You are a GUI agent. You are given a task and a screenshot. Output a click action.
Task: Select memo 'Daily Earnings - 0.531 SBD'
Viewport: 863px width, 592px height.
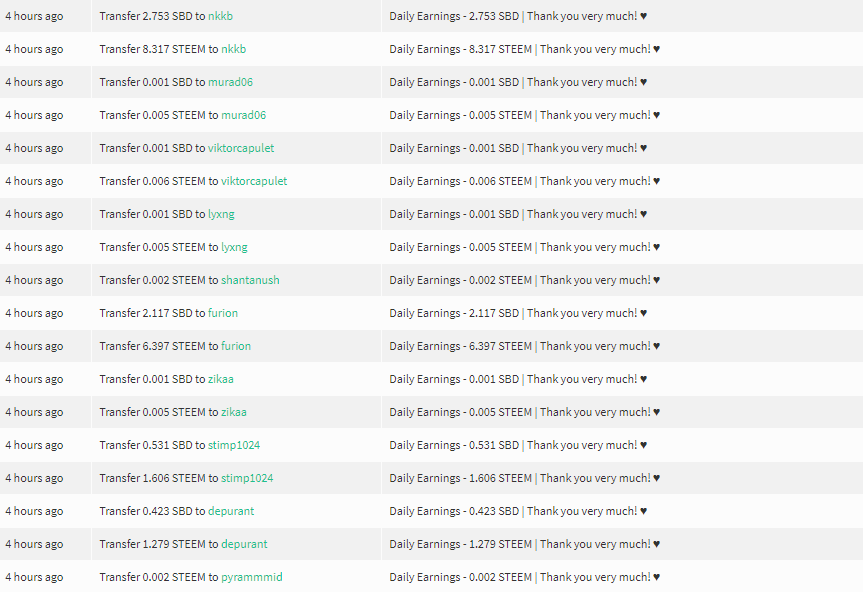click(454, 445)
